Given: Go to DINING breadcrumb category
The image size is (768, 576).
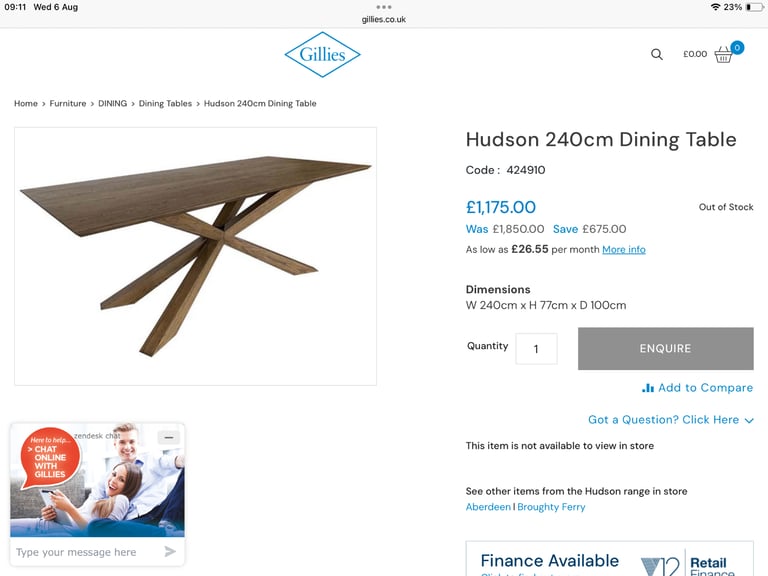Looking at the screenshot, I should coord(112,103).
